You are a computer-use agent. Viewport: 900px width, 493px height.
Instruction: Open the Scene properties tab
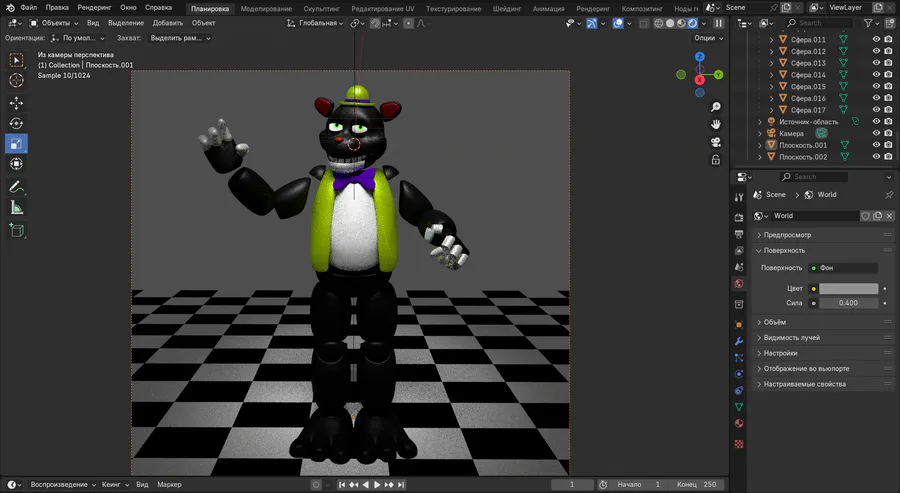point(739,267)
